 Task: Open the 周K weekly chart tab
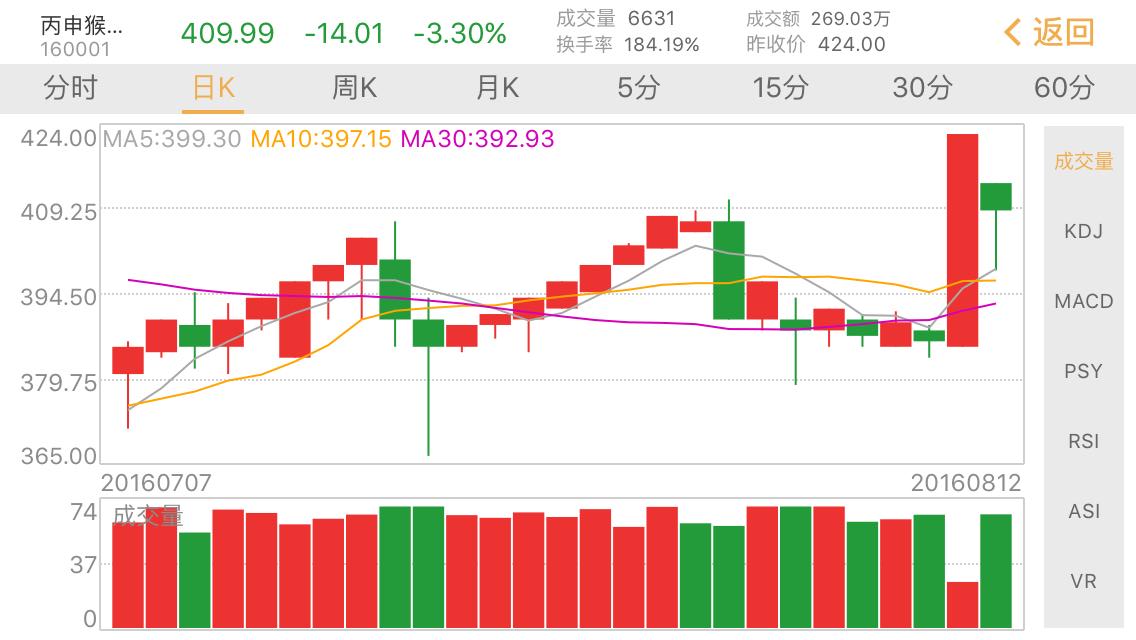pyautogui.click(x=354, y=88)
